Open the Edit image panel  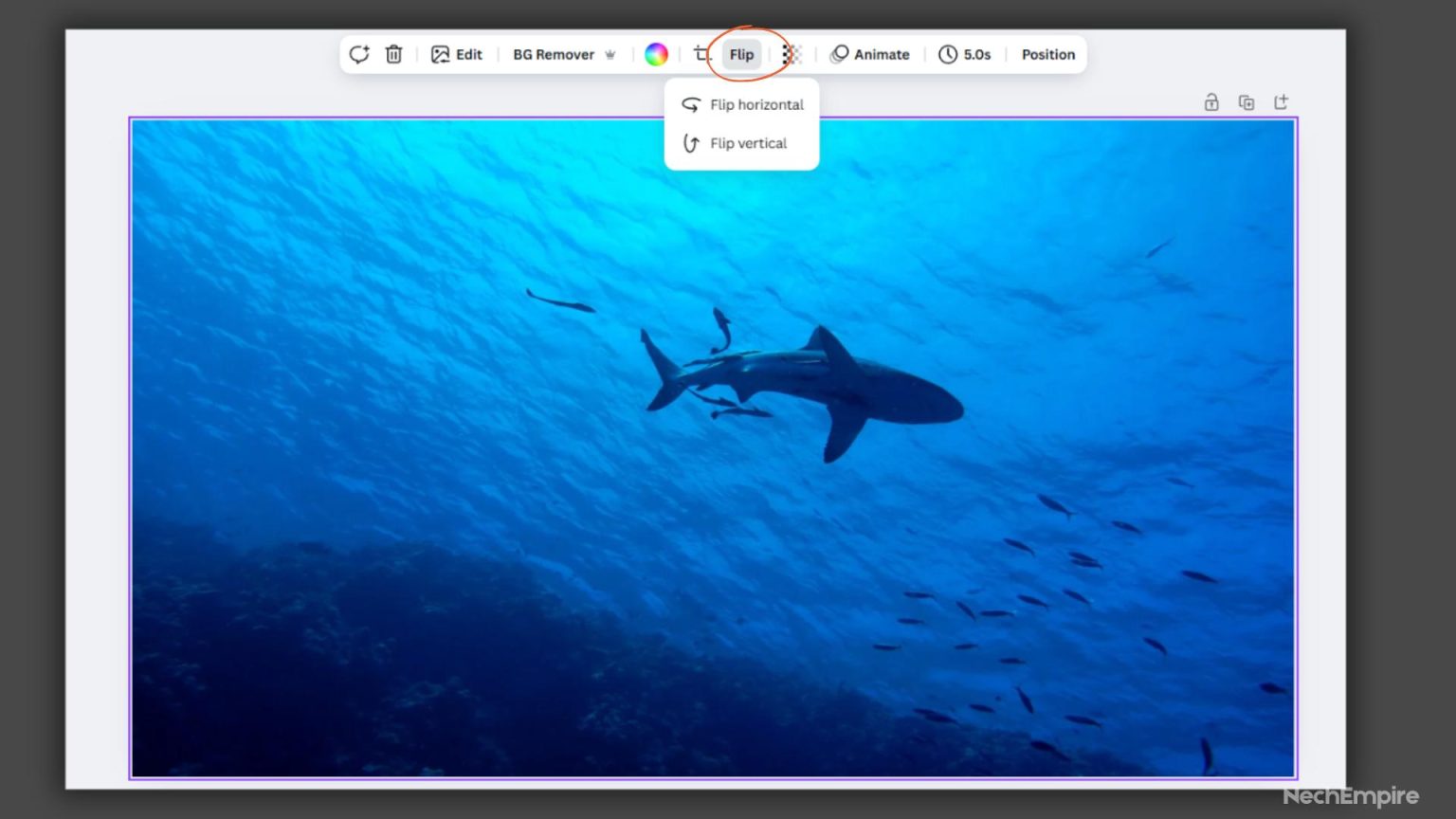pos(457,54)
